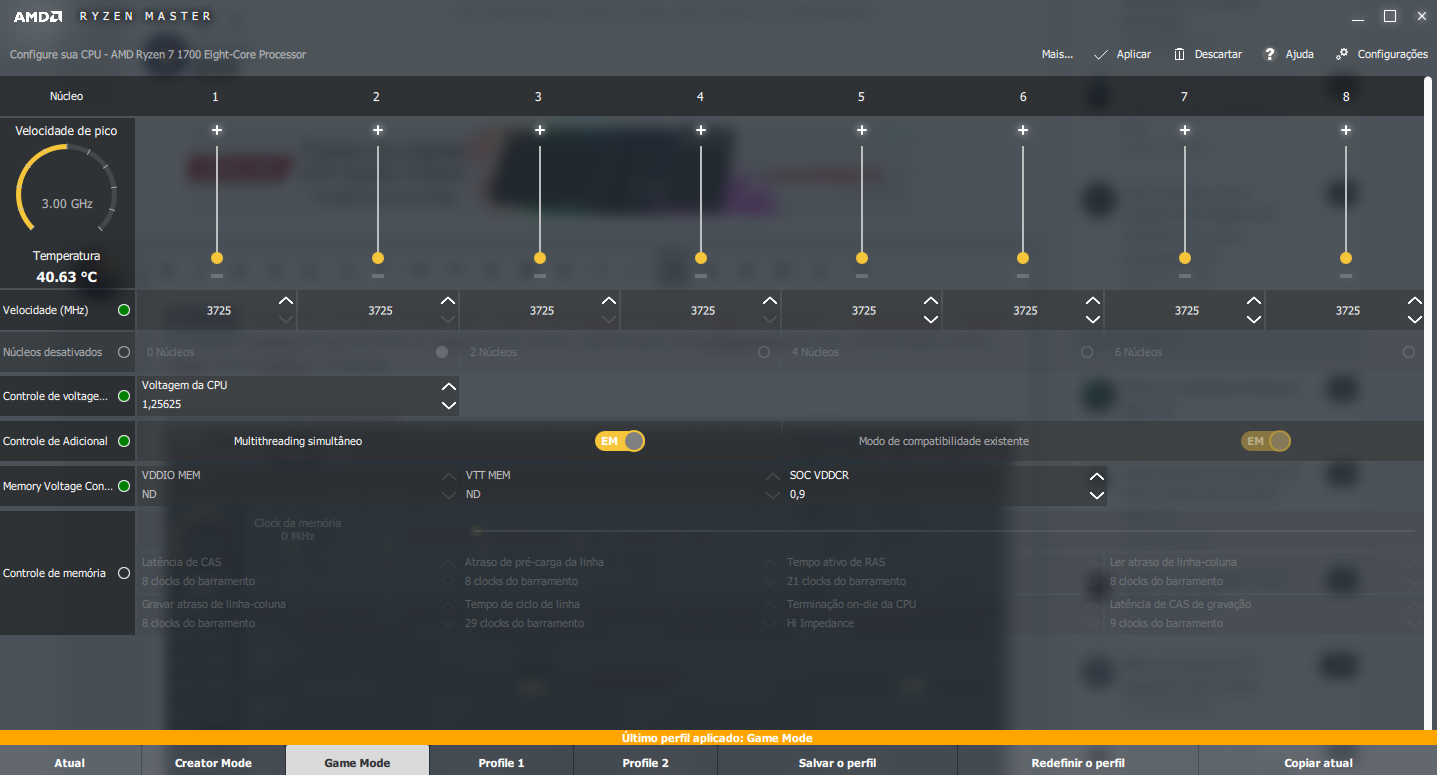Toggle the Núcleos desativados indicator

(x=124, y=352)
